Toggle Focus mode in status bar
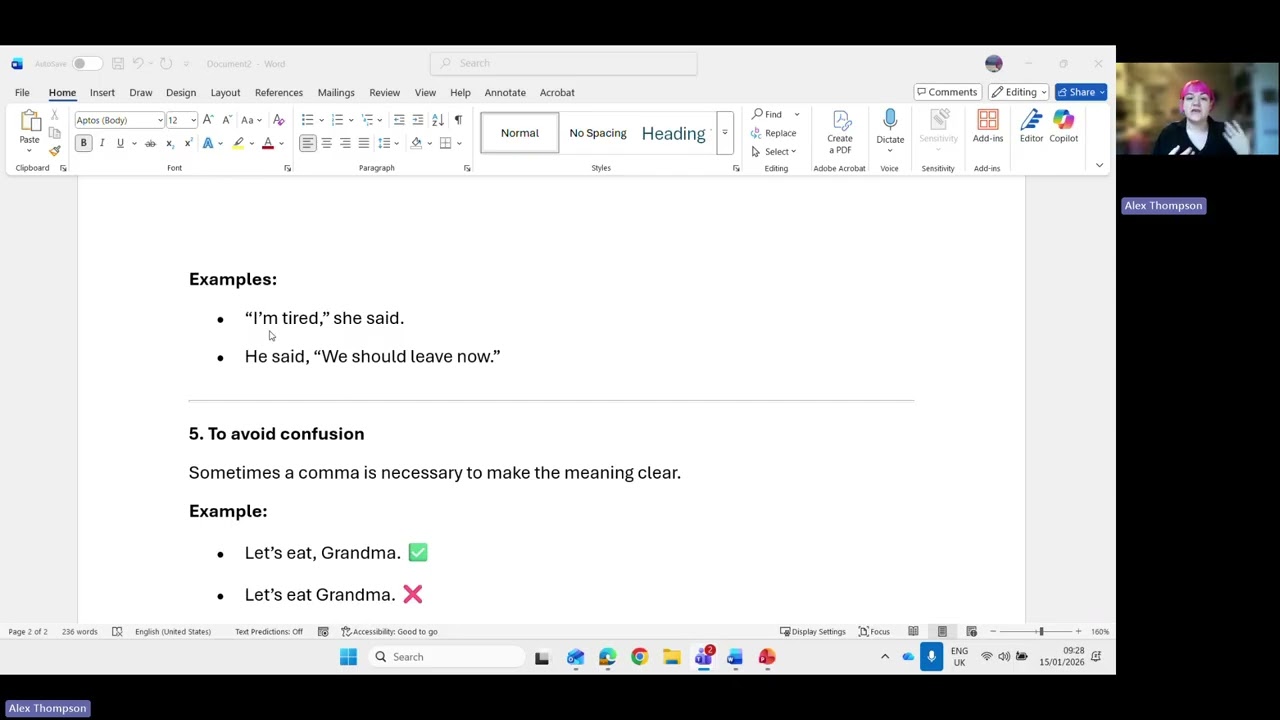 (x=874, y=631)
